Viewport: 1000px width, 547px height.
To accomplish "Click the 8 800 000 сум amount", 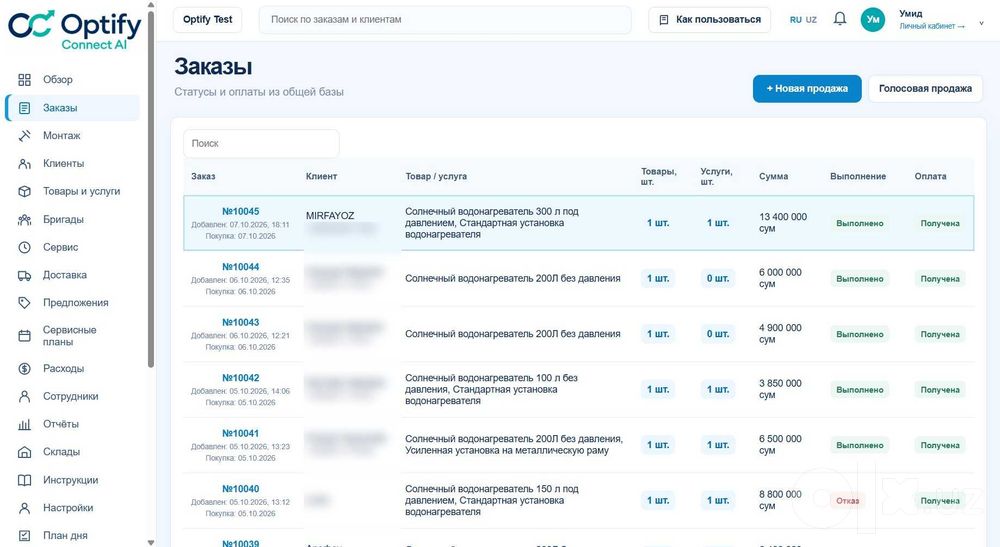I will (780, 500).
